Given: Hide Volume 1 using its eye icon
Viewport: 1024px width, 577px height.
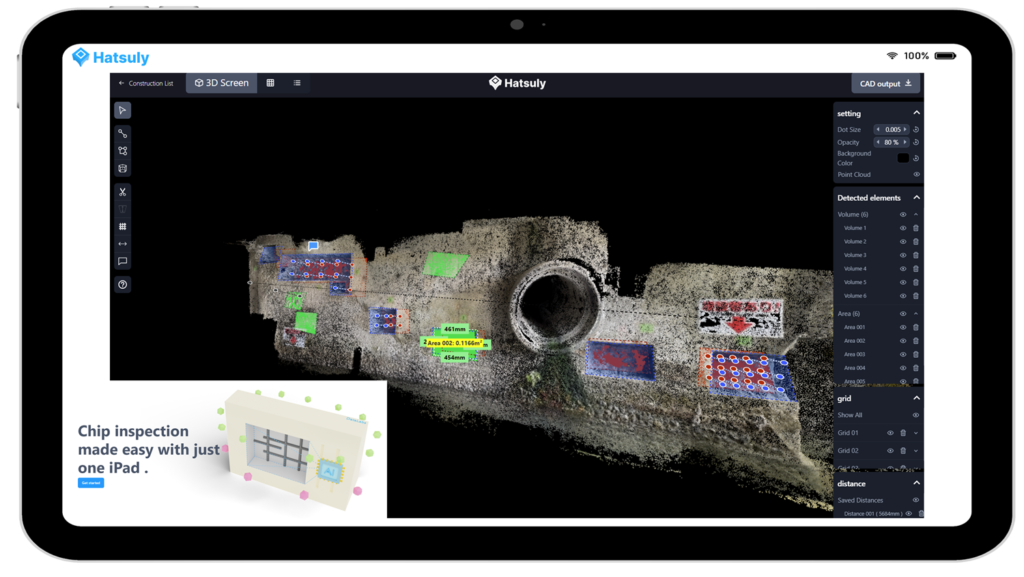Looking at the screenshot, I should [x=903, y=229].
